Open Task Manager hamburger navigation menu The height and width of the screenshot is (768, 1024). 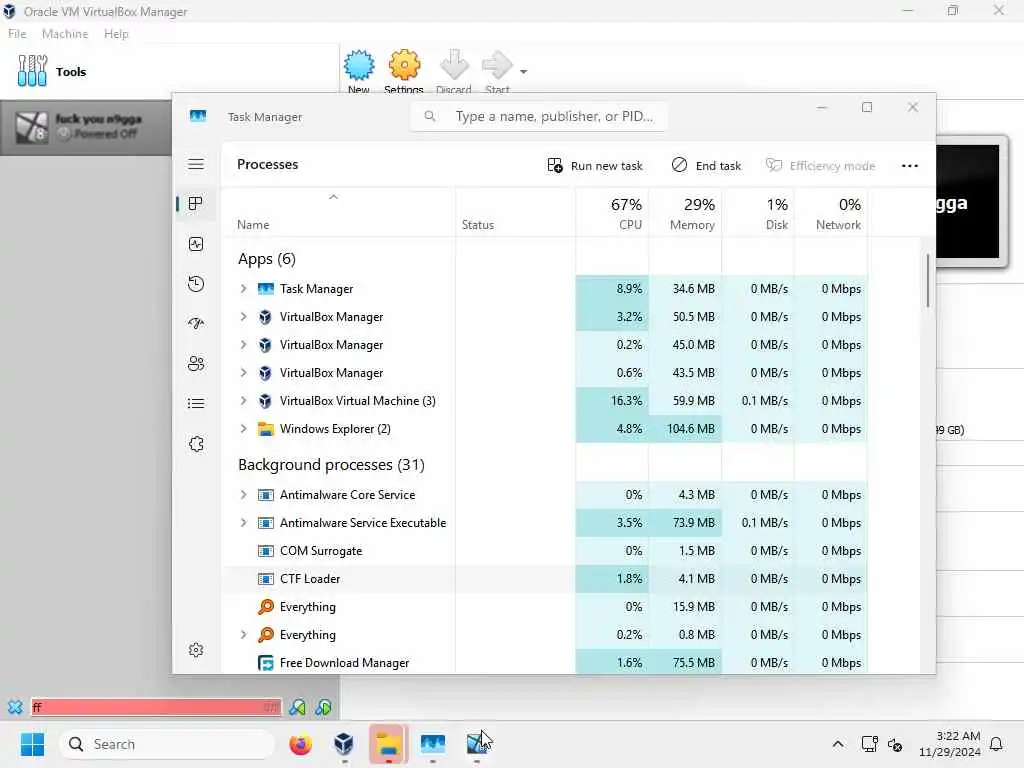(196, 164)
